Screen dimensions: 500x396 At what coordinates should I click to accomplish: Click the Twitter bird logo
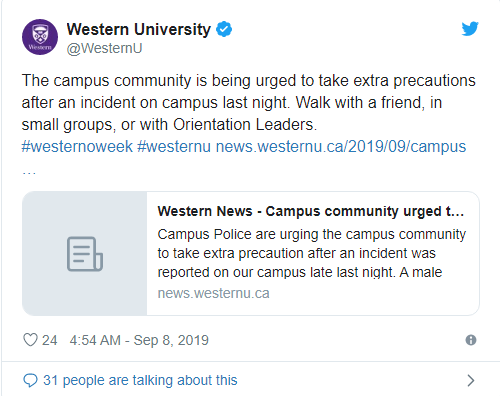(x=470, y=29)
